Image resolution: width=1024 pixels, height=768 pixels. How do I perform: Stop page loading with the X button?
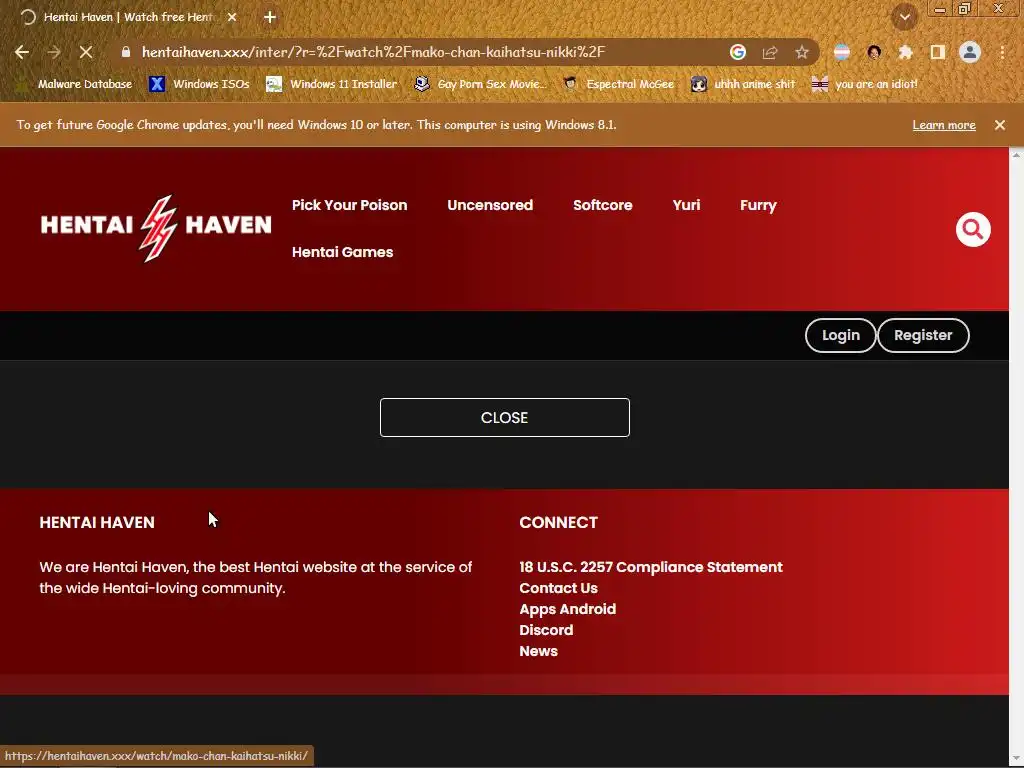click(86, 52)
